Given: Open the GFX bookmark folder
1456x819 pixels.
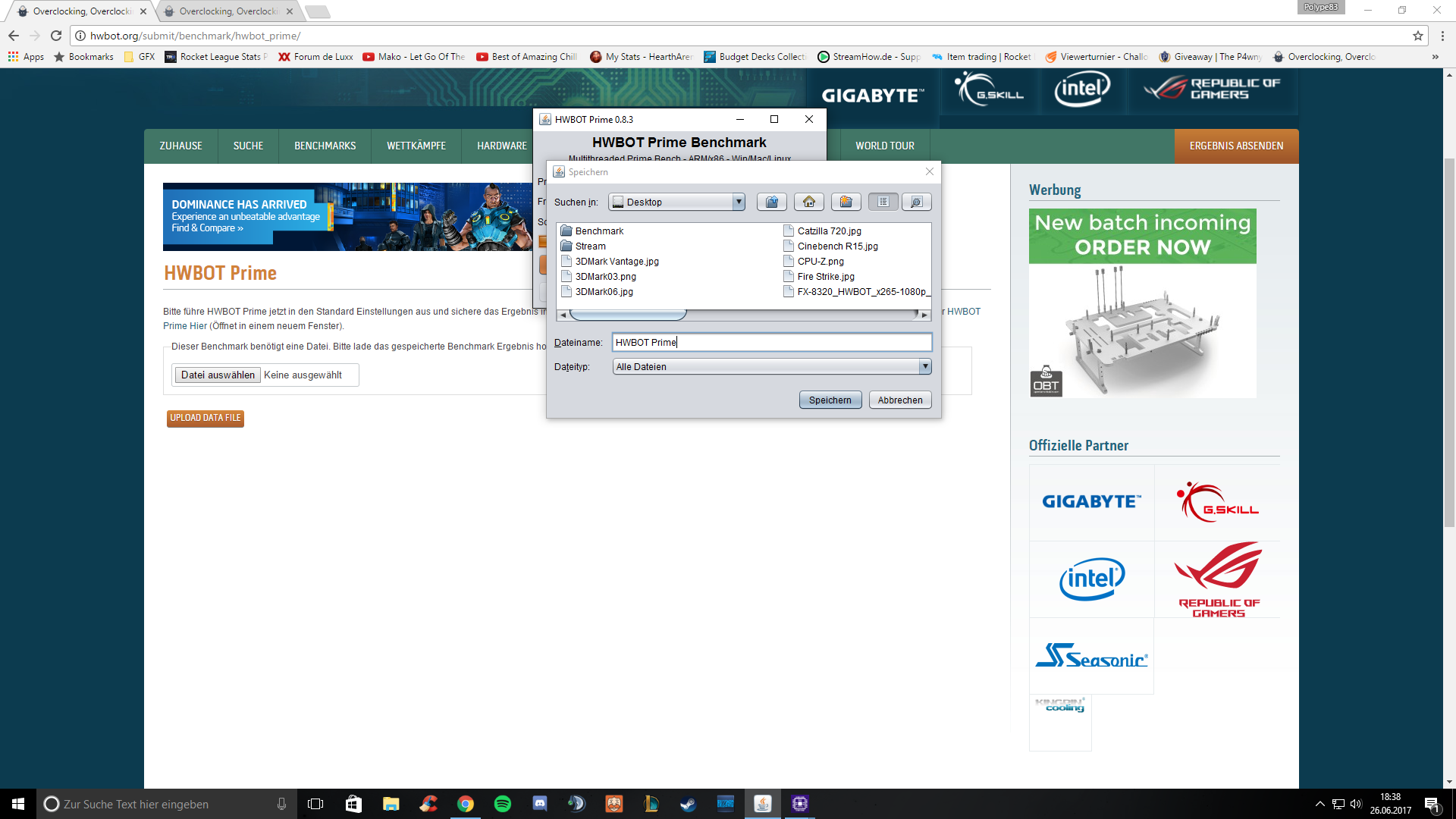Looking at the screenshot, I should [140, 57].
